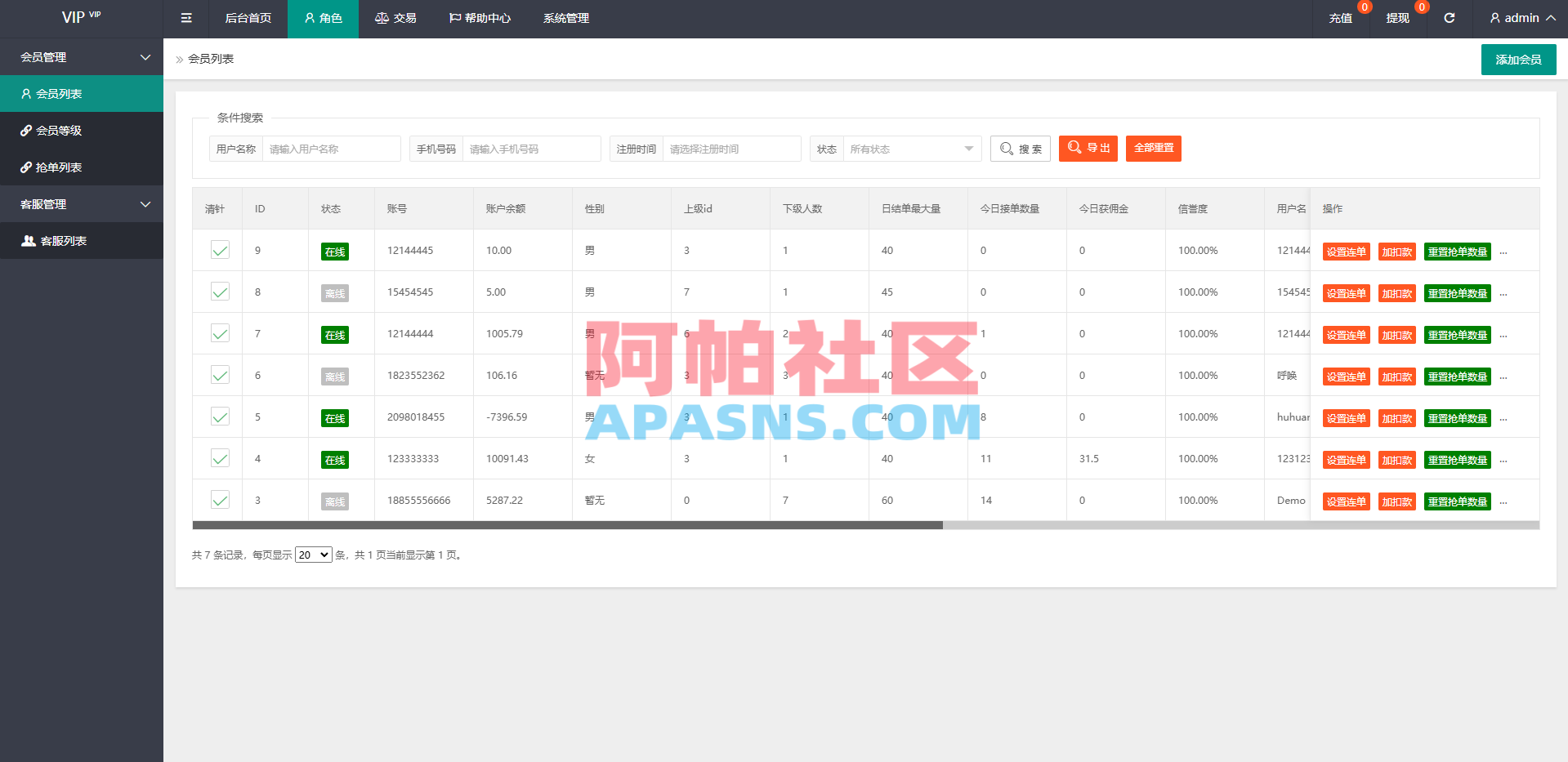Click the 充值 icon with badge 0
This screenshot has height=762, width=1568.
[x=1341, y=17]
